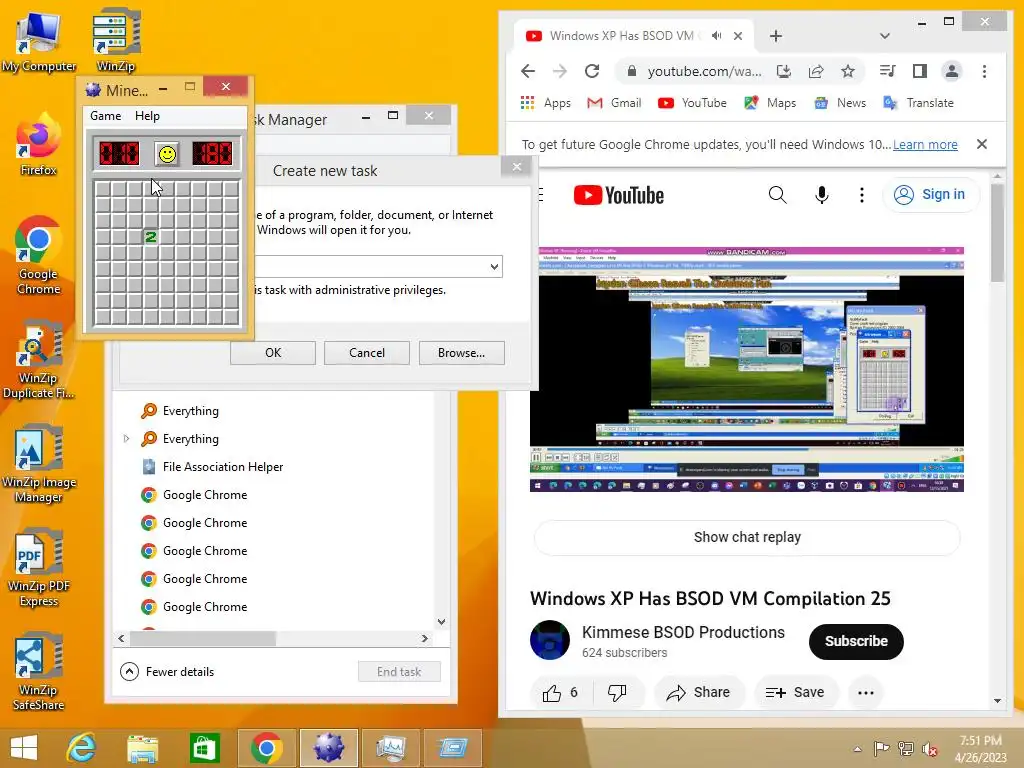Open My Computer desktop shortcut
Screen dimensions: 1024x768
[39, 40]
